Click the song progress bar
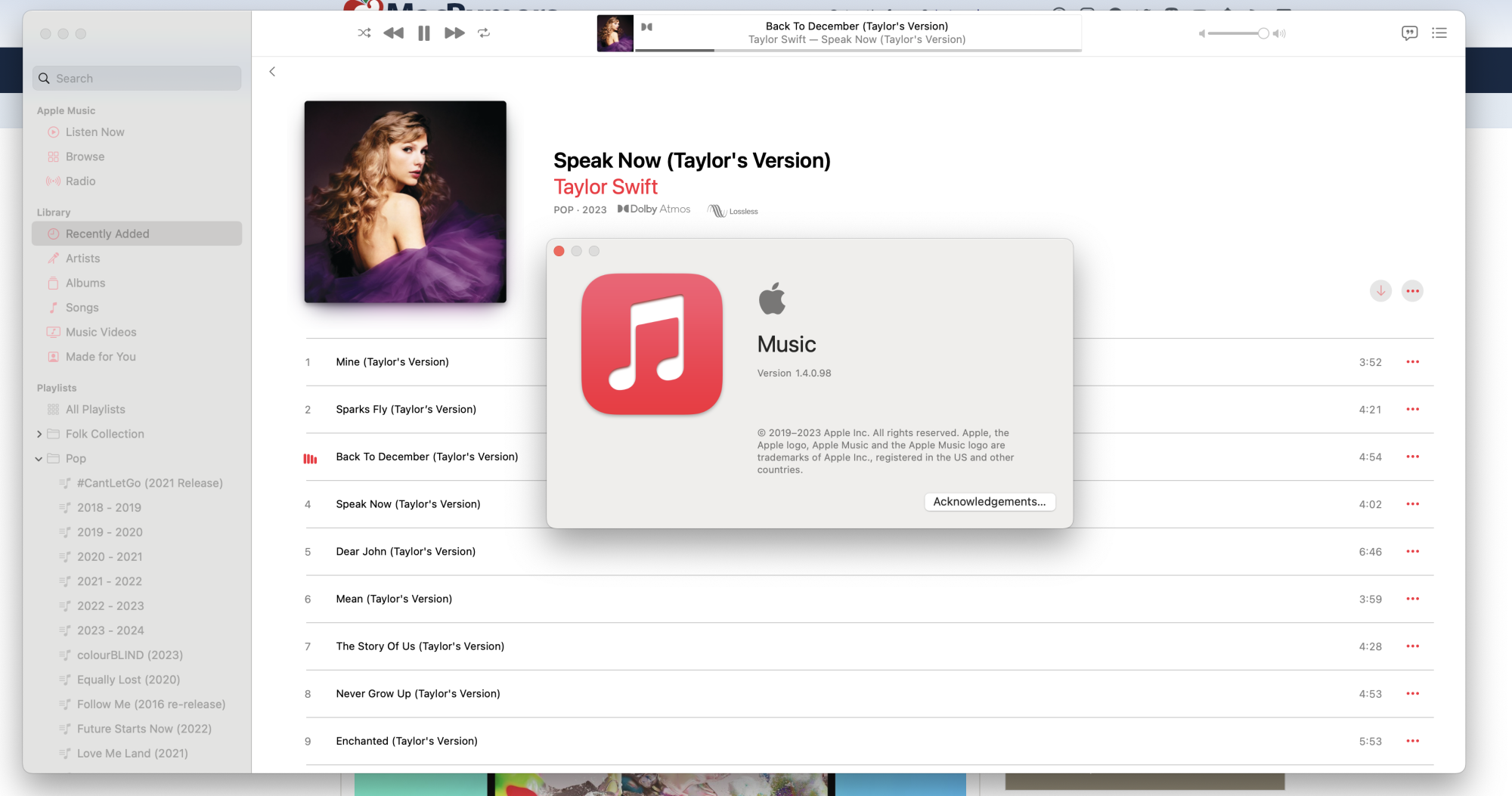This screenshot has width=1512, height=796. tap(858, 50)
